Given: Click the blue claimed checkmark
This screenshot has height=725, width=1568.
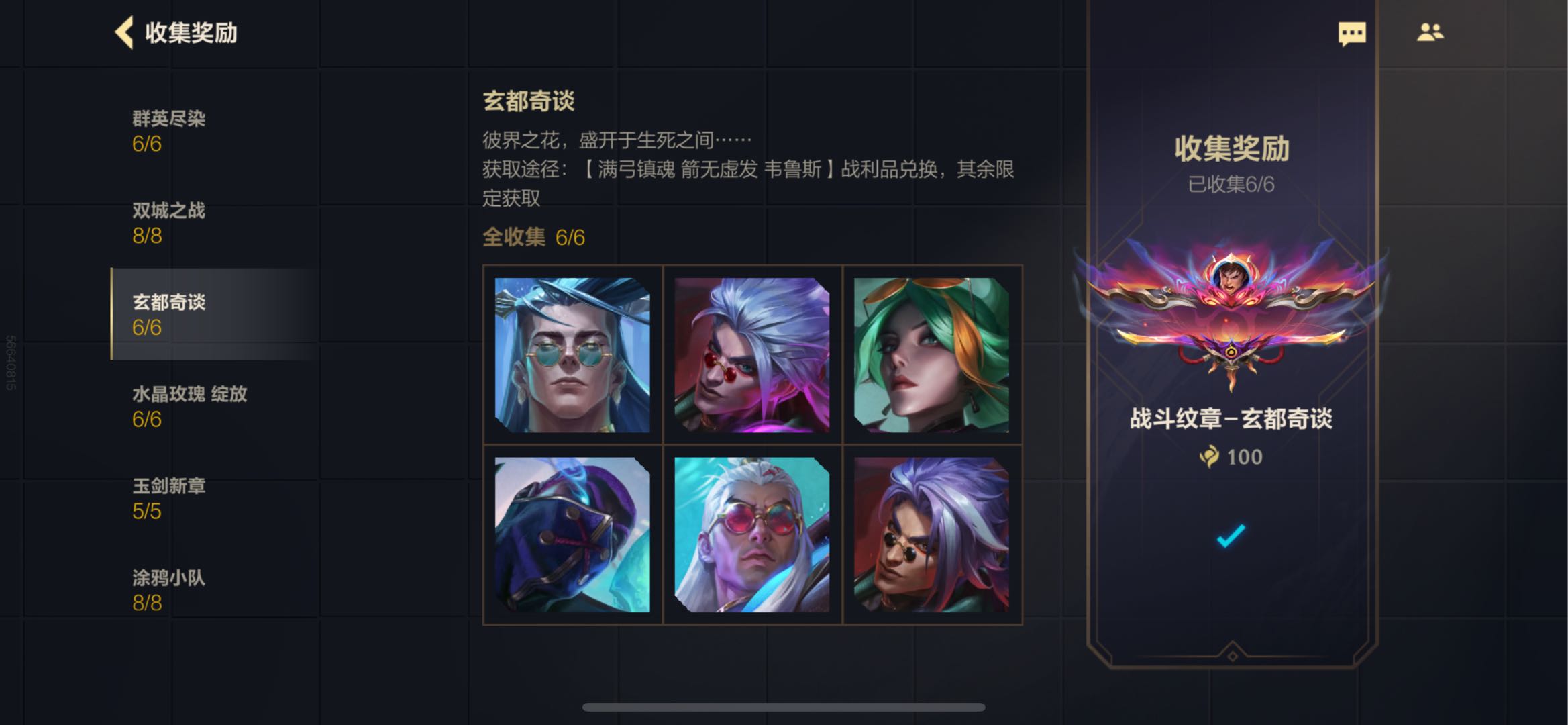Looking at the screenshot, I should pos(1231,536).
